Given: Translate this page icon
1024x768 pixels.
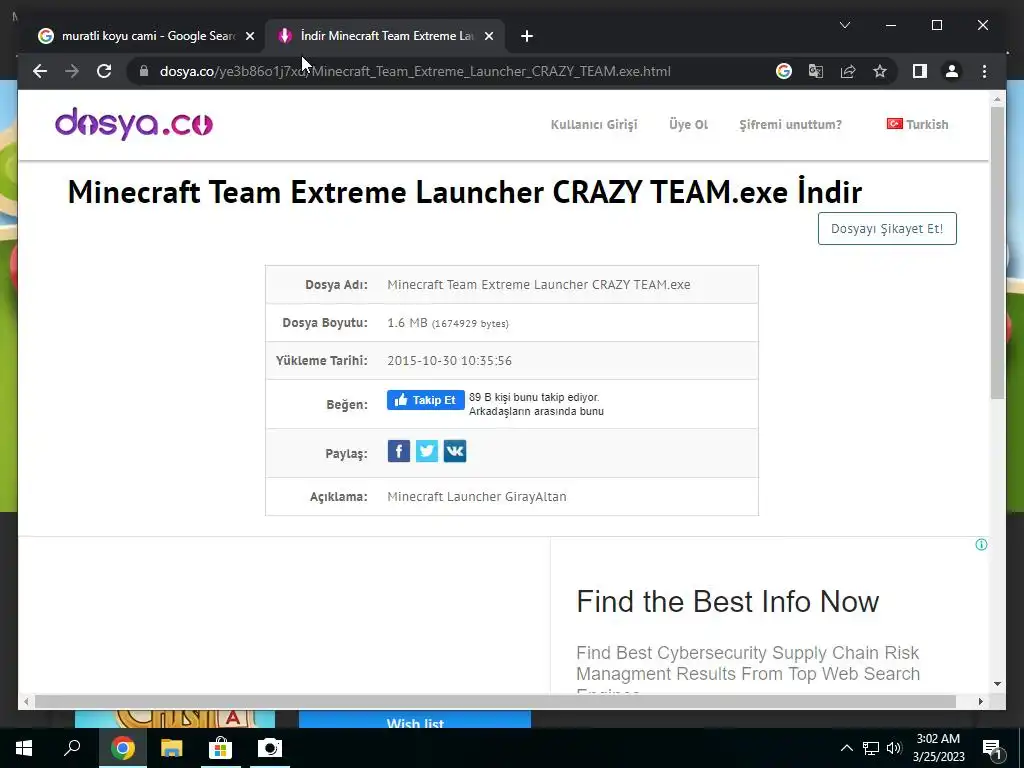Looking at the screenshot, I should point(816,71).
